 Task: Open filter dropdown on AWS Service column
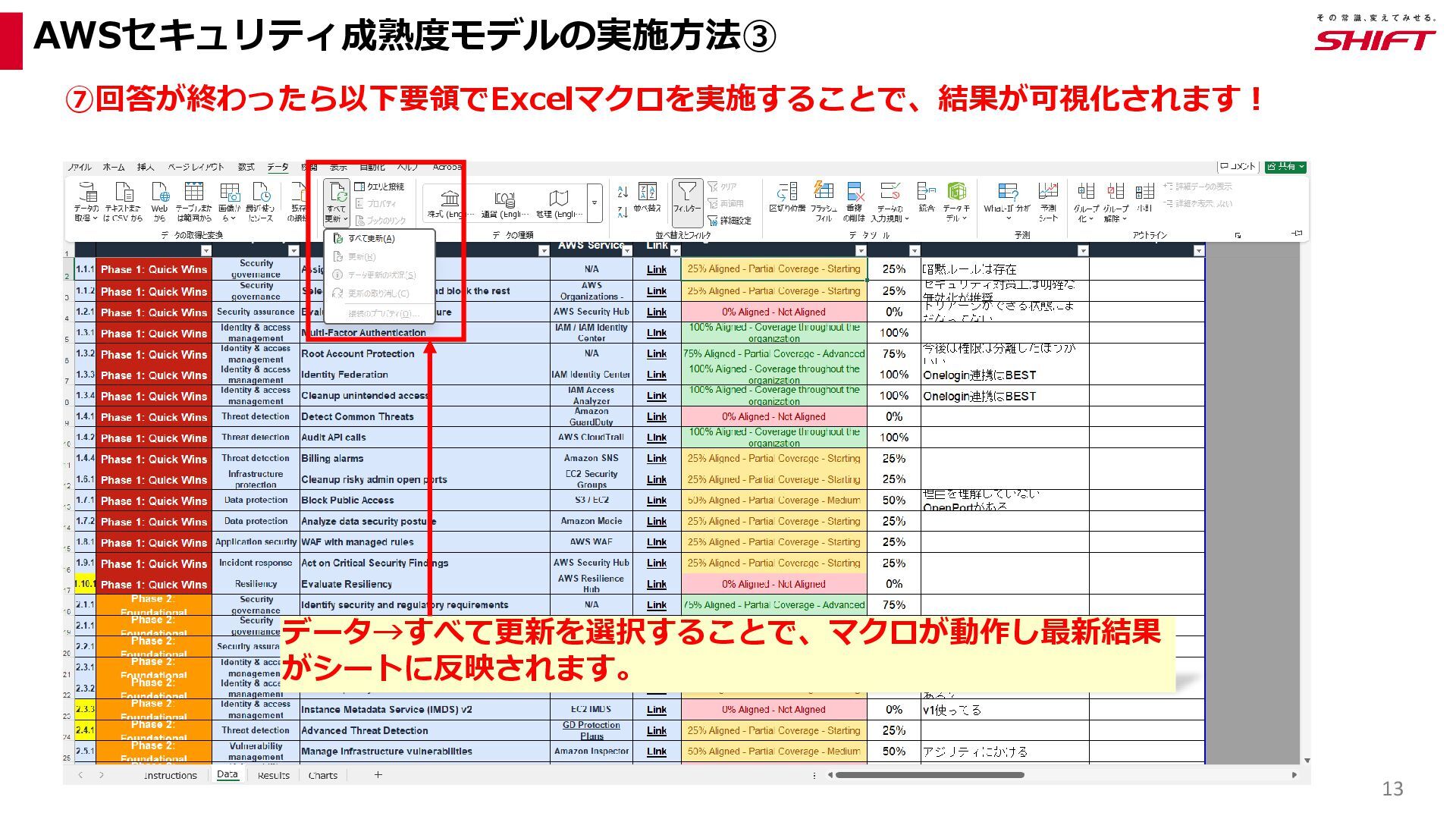pos(627,250)
